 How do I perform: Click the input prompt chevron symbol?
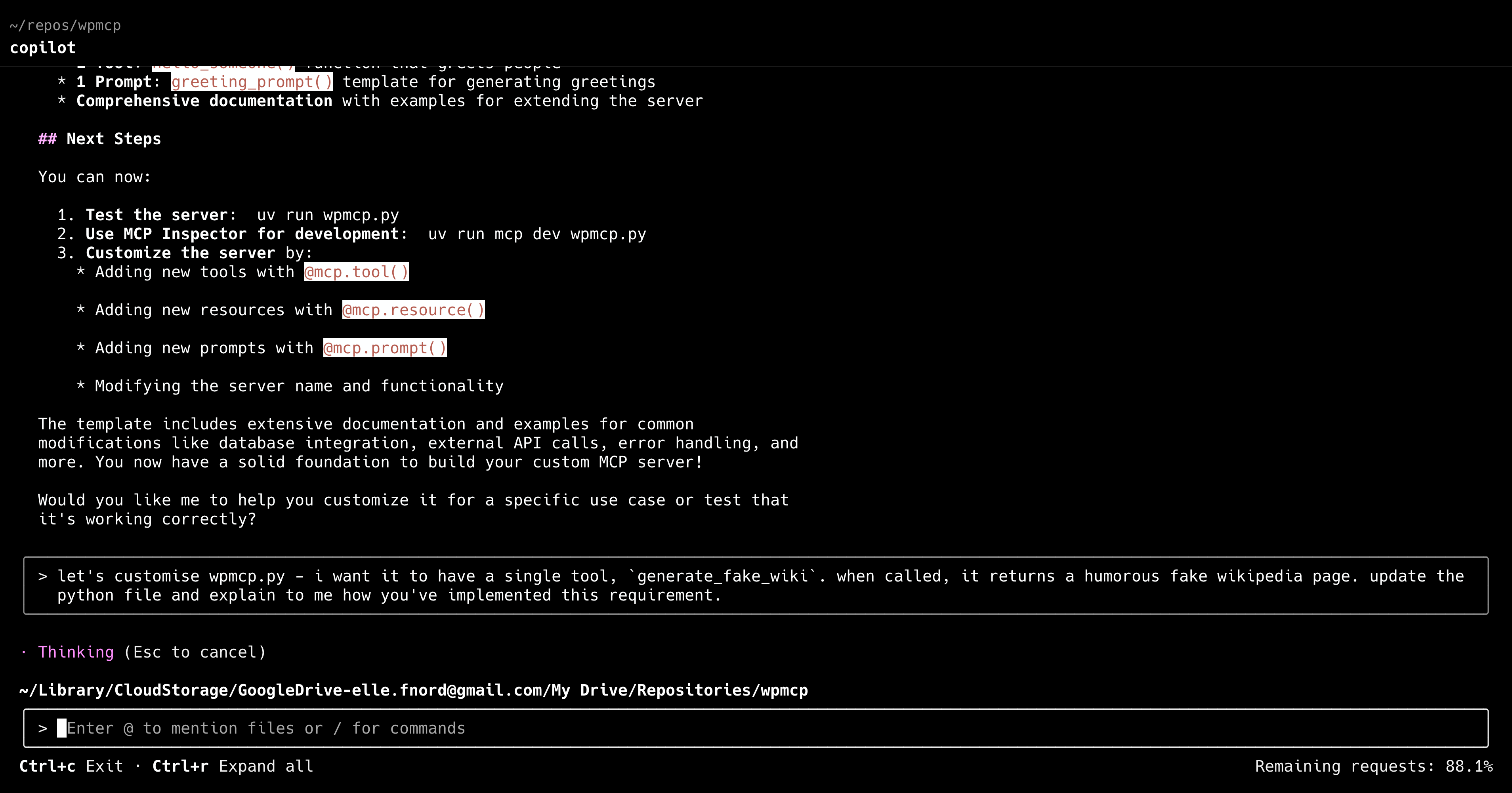tap(42, 728)
